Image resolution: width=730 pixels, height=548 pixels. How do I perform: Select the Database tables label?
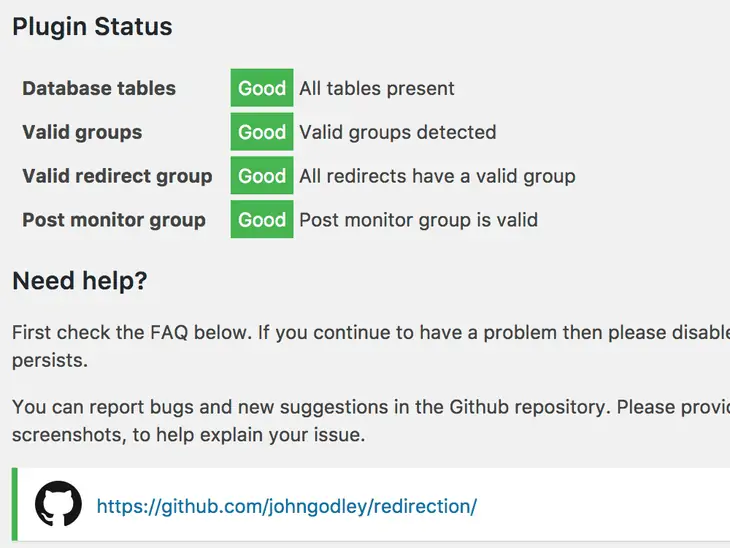click(99, 88)
